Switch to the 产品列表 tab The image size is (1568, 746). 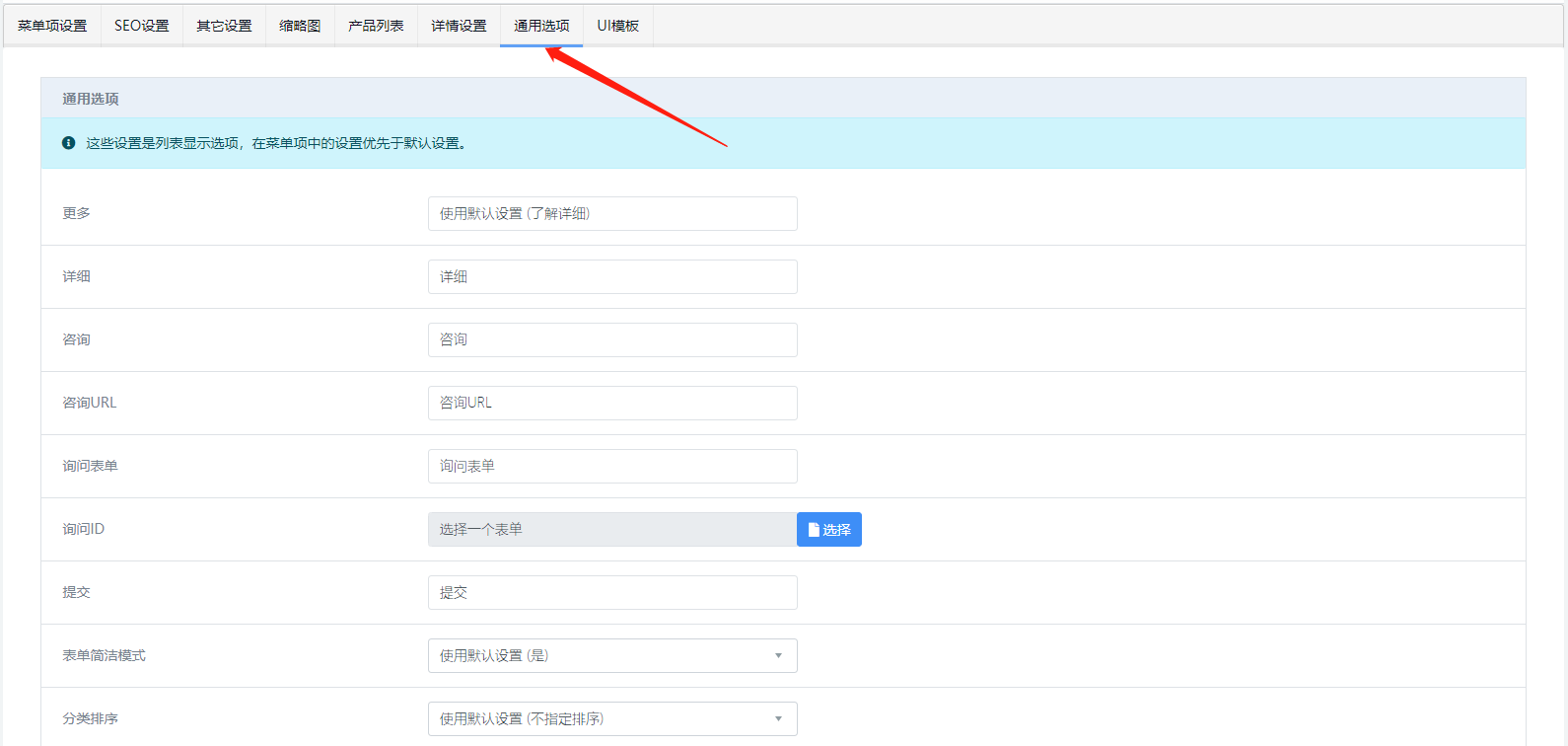point(376,26)
